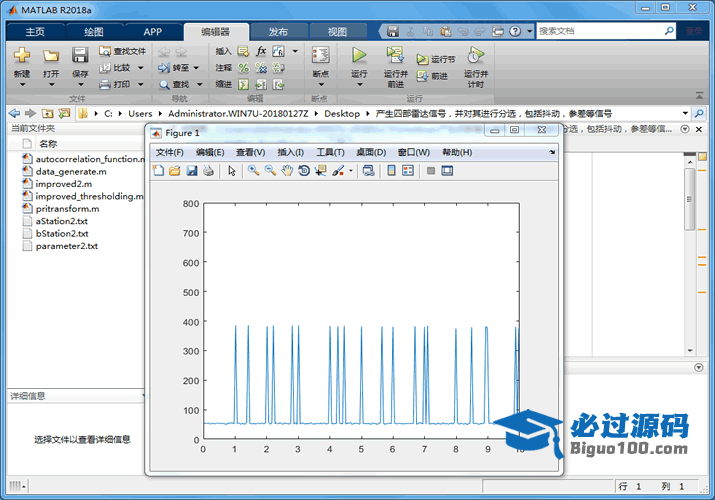The image size is (715, 500).
Task: Click 查找文件 (Find Files) in the ribbon
Action: tap(123, 51)
